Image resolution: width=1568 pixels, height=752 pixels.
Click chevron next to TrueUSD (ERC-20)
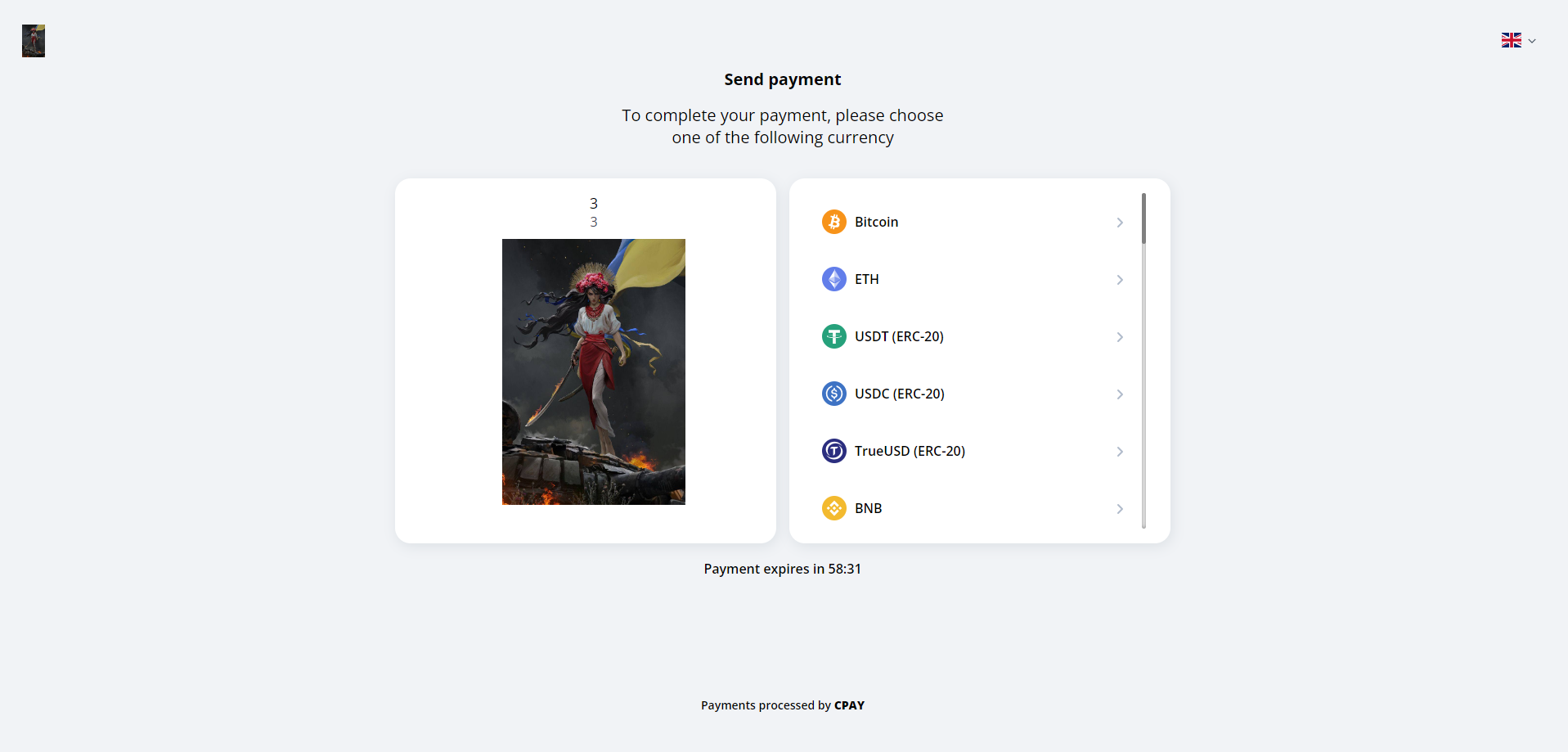tap(1120, 452)
